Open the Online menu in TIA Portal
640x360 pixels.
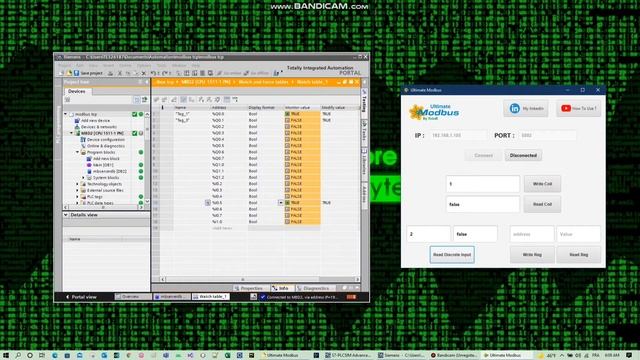coord(125,65)
